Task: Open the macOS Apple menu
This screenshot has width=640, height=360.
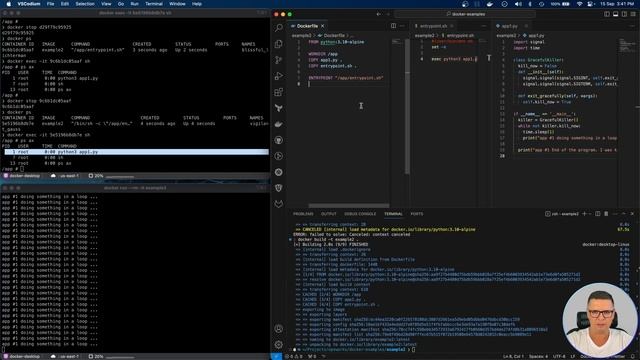Action: tap(8, 4)
